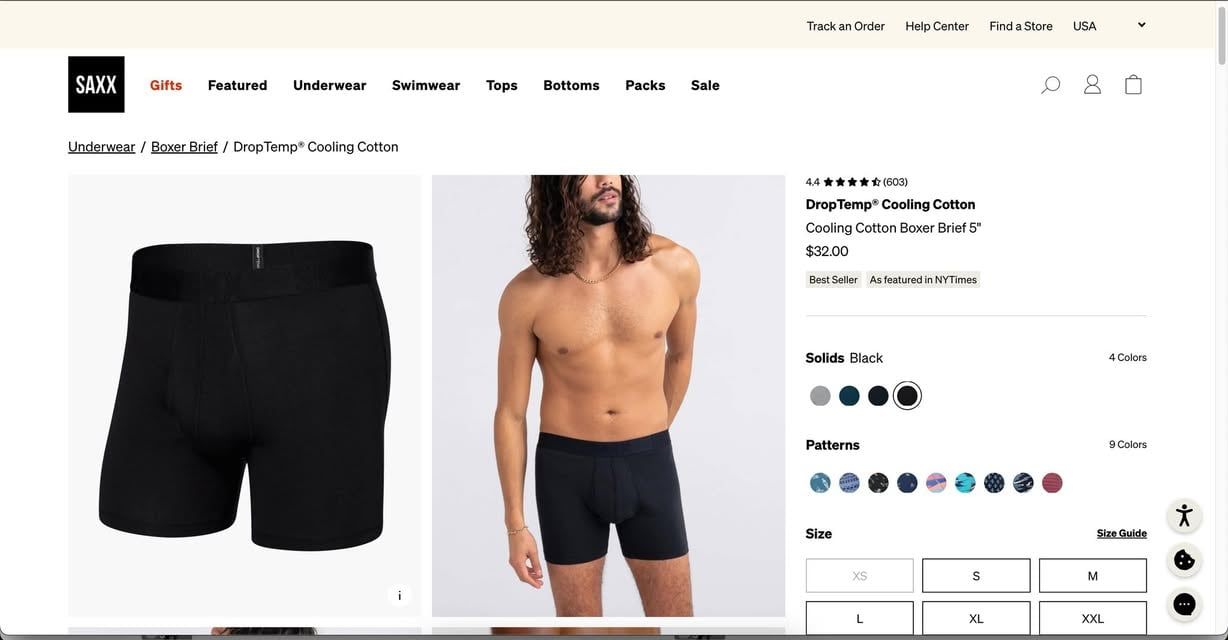This screenshot has height=640, width=1228.
Task: Click the info icon on product image
Action: [399, 596]
